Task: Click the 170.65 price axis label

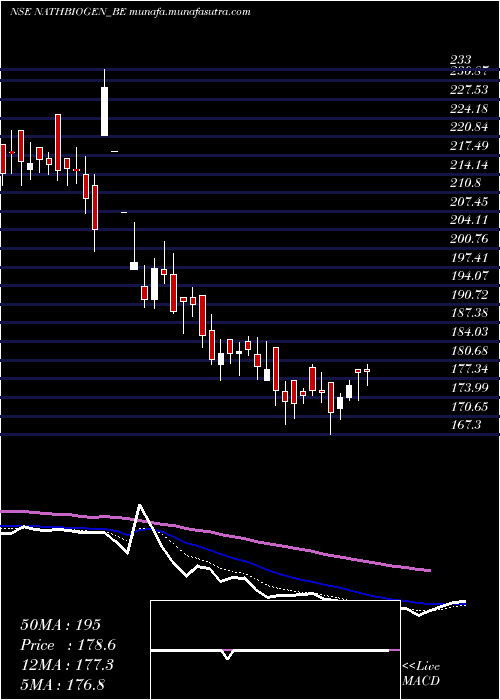Action: (x=469, y=407)
